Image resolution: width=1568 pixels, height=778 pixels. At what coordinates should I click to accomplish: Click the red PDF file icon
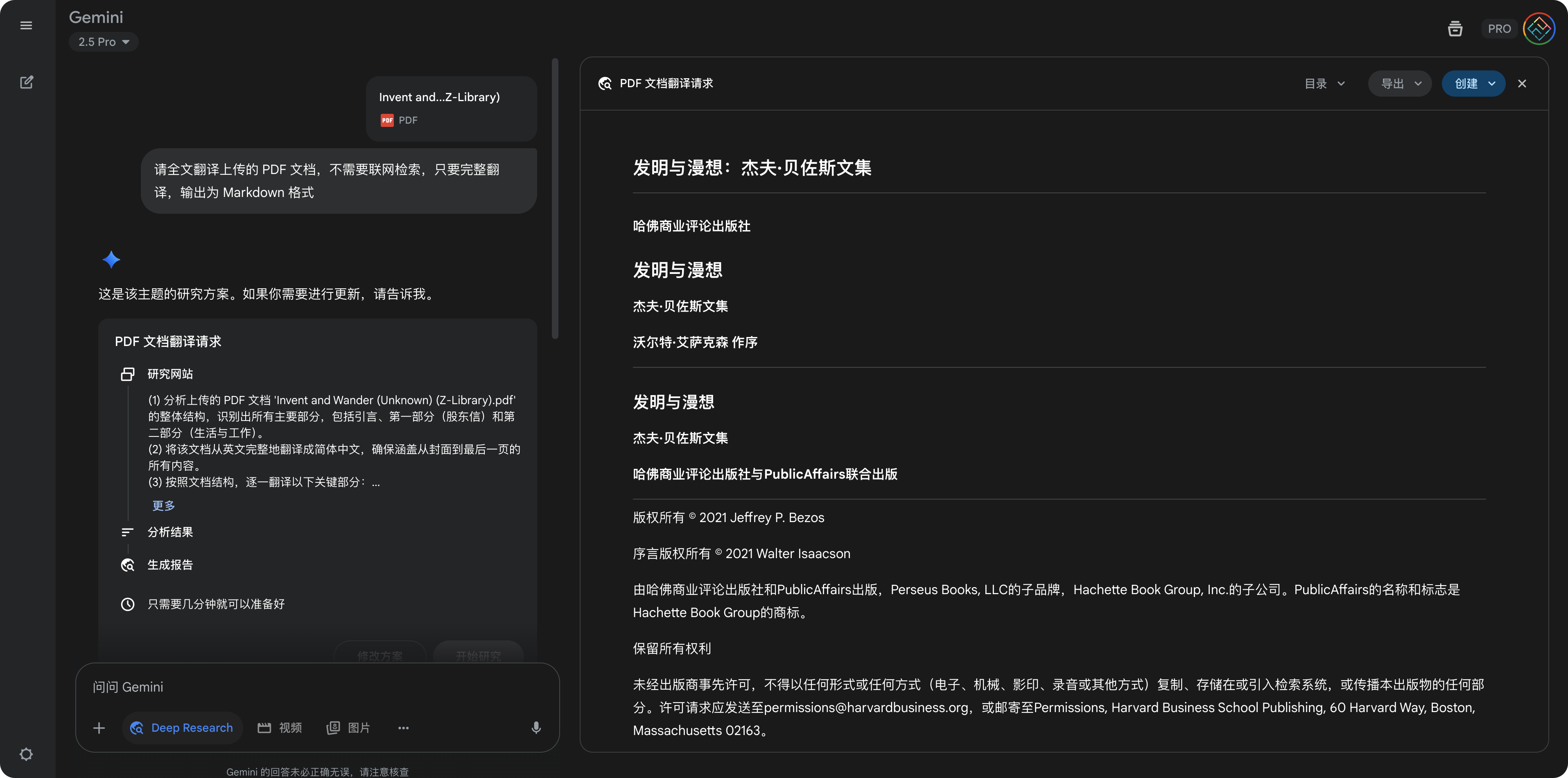point(387,120)
